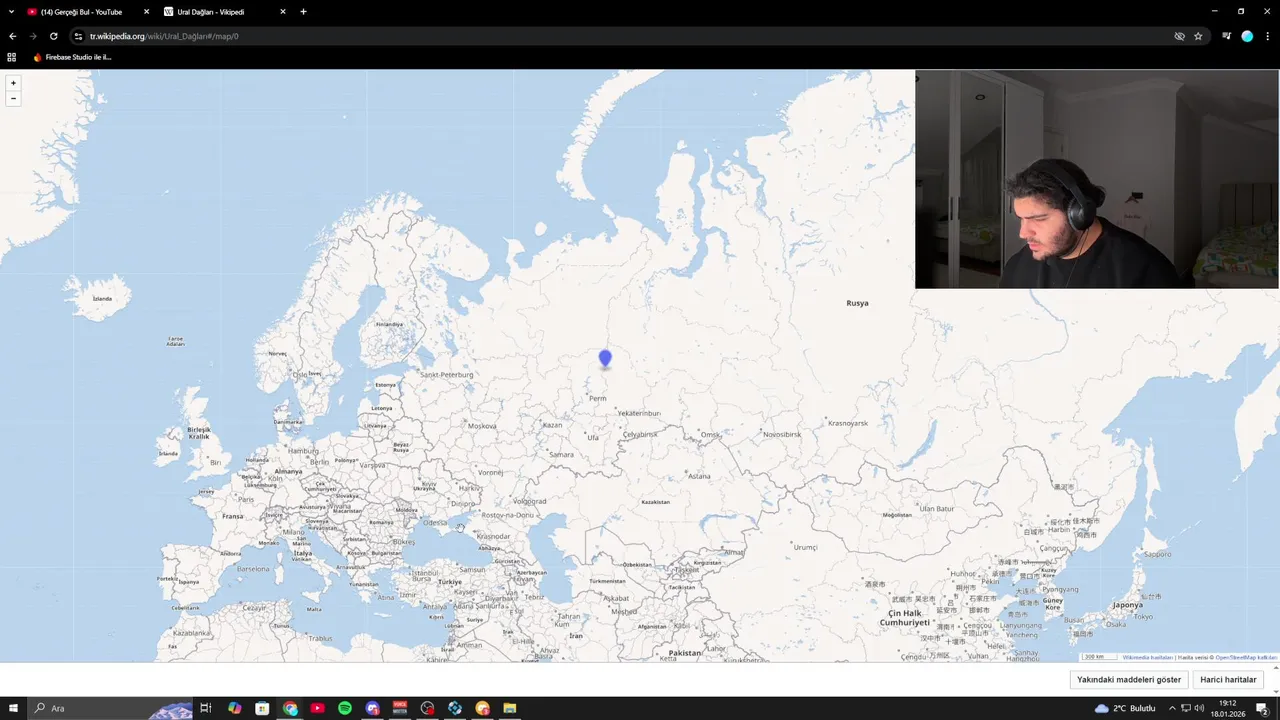Reload the Wikipedia map page
The image size is (1280, 720).
pyautogui.click(x=54, y=36)
